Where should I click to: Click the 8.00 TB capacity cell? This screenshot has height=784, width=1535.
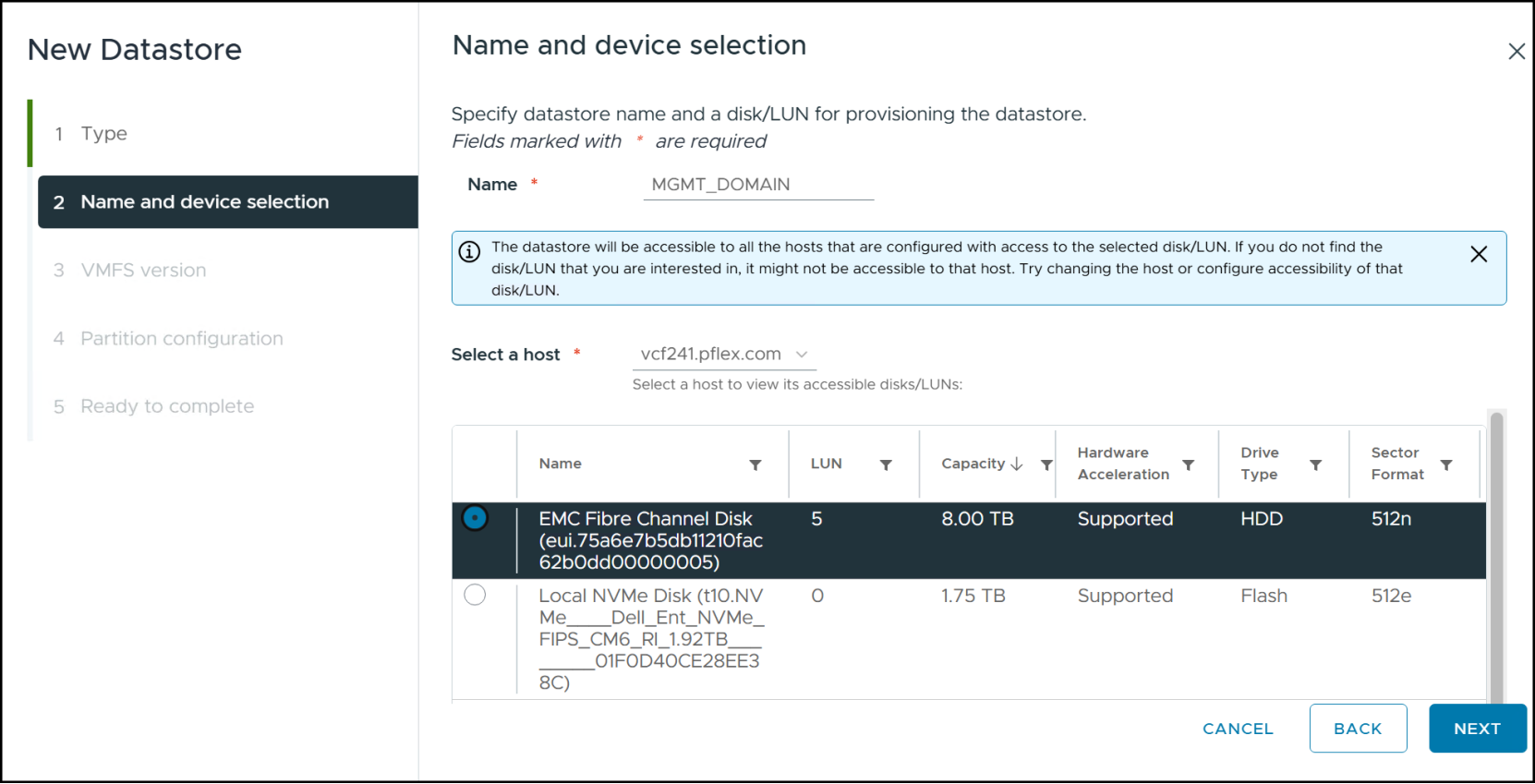tap(977, 519)
